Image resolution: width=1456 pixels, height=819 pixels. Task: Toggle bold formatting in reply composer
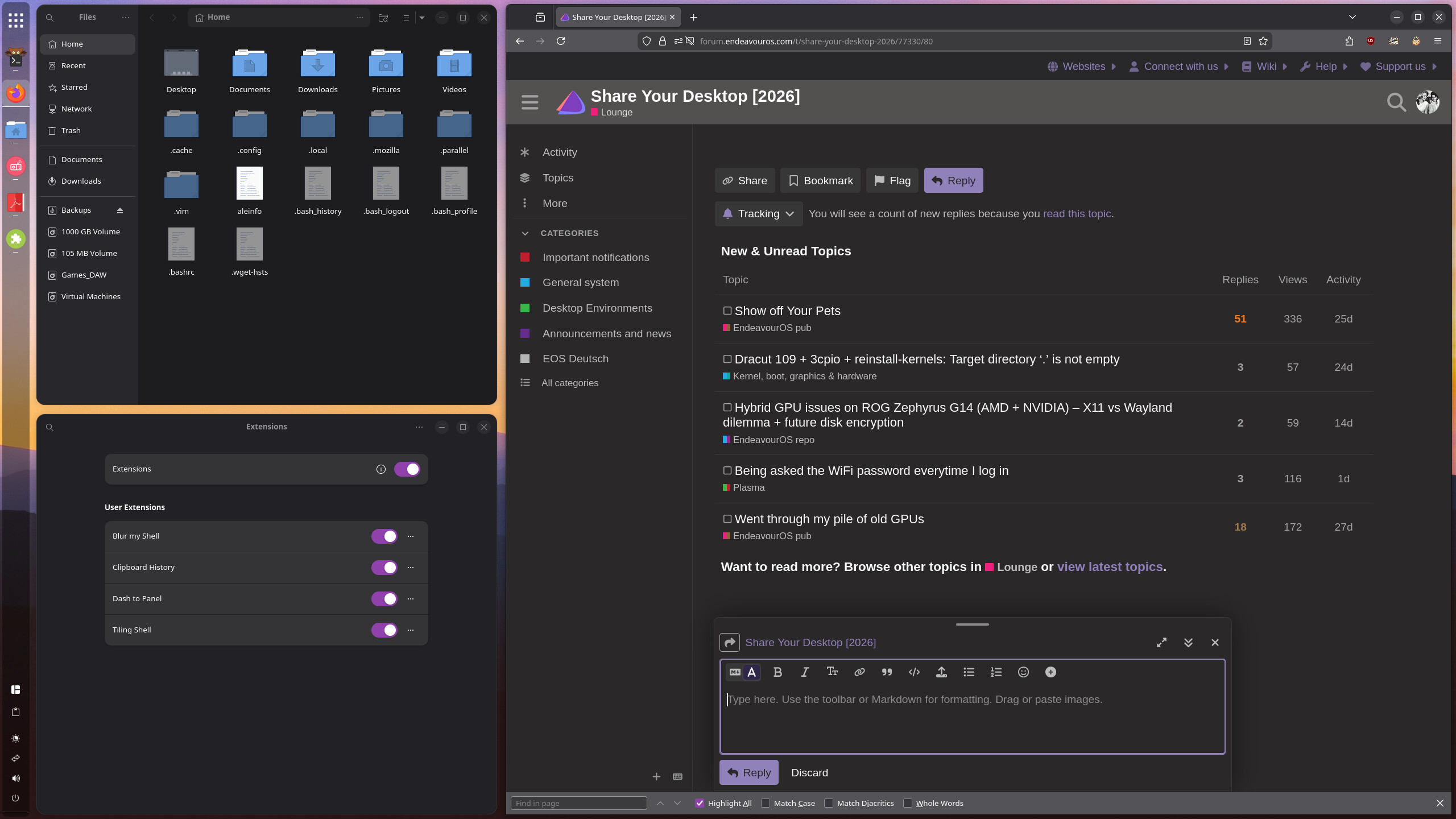pyautogui.click(x=777, y=672)
